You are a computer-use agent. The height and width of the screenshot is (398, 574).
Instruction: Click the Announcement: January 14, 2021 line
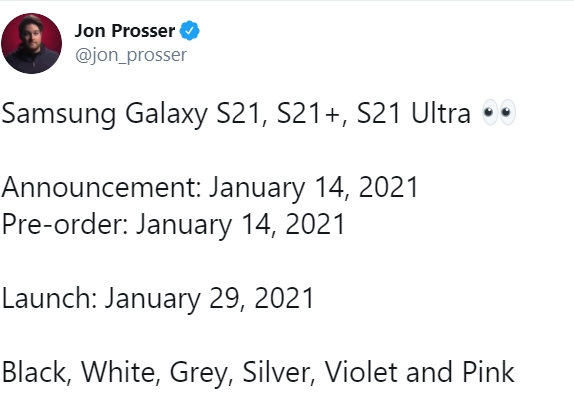point(210,187)
